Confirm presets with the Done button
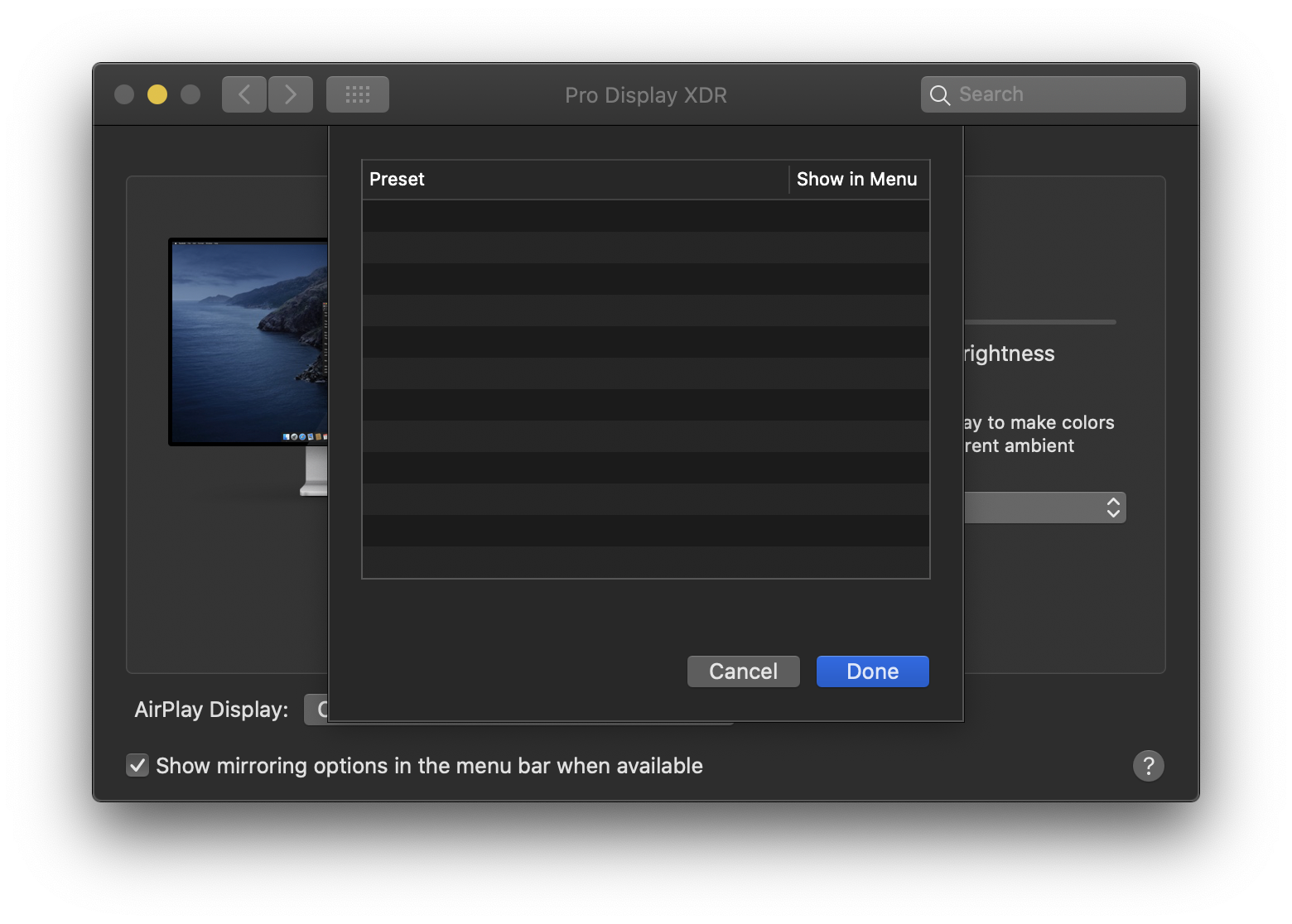Viewport: 1292px width, 924px height. pyautogui.click(x=873, y=671)
